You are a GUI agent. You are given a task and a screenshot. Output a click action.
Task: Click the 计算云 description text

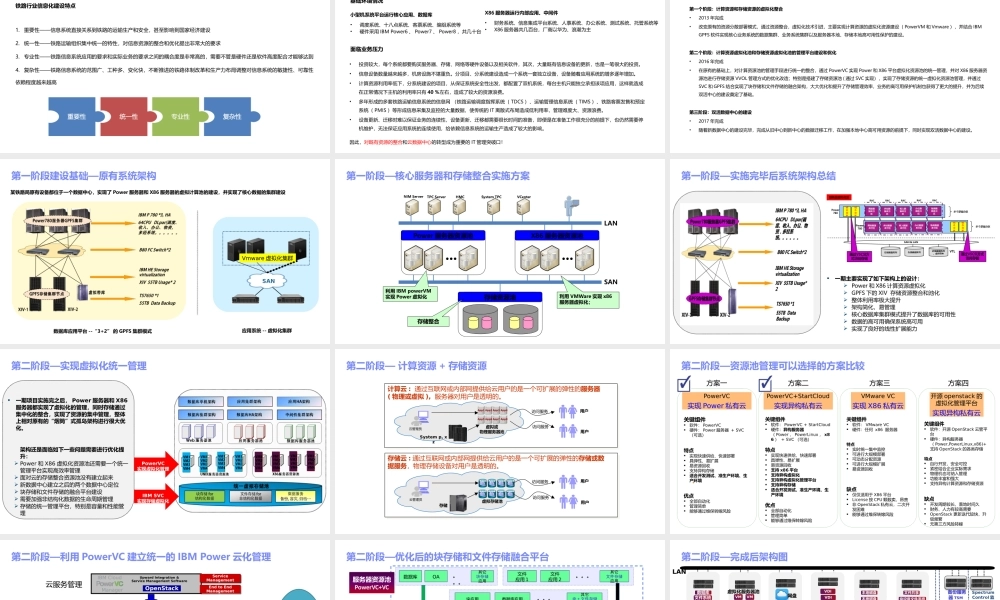pyautogui.click(x=494, y=392)
